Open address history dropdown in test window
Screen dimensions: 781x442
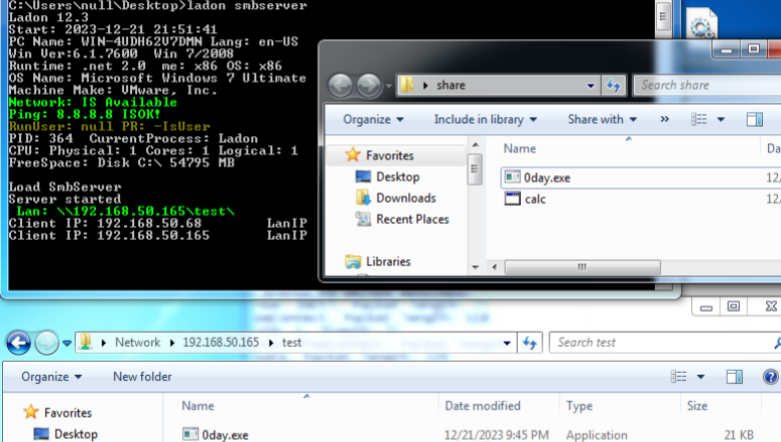click(x=507, y=343)
